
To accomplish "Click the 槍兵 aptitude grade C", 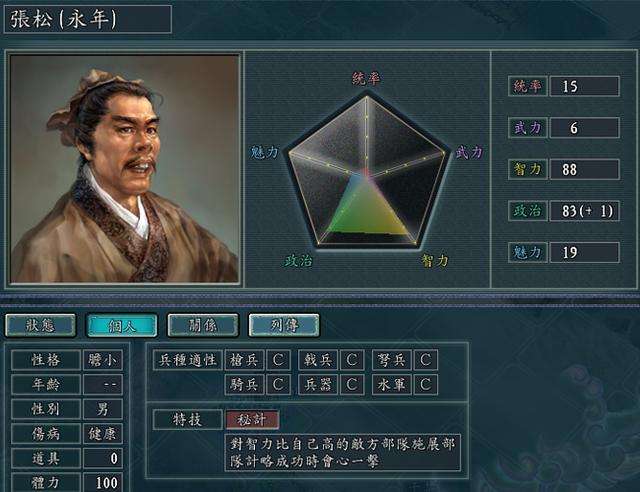I will (278, 360).
